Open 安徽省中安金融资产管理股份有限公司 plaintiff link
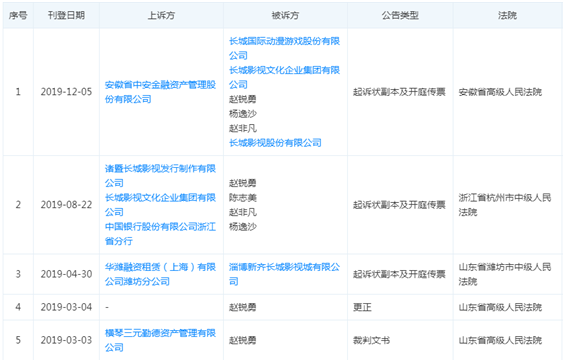Image resolution: width=565 pixels, height=362 pixels. pyautogui.click(x=160, y=92)
